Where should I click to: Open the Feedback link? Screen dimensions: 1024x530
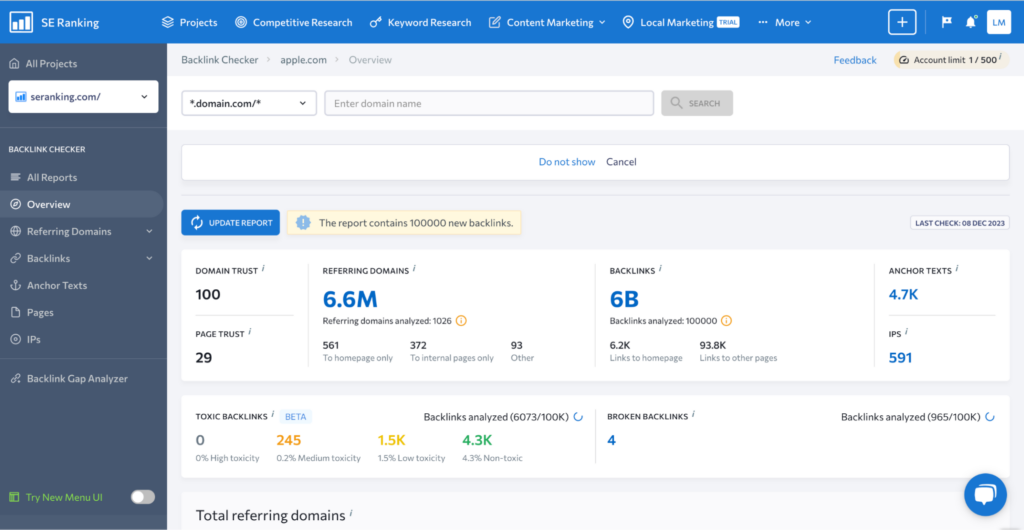[x=855, y=60]
